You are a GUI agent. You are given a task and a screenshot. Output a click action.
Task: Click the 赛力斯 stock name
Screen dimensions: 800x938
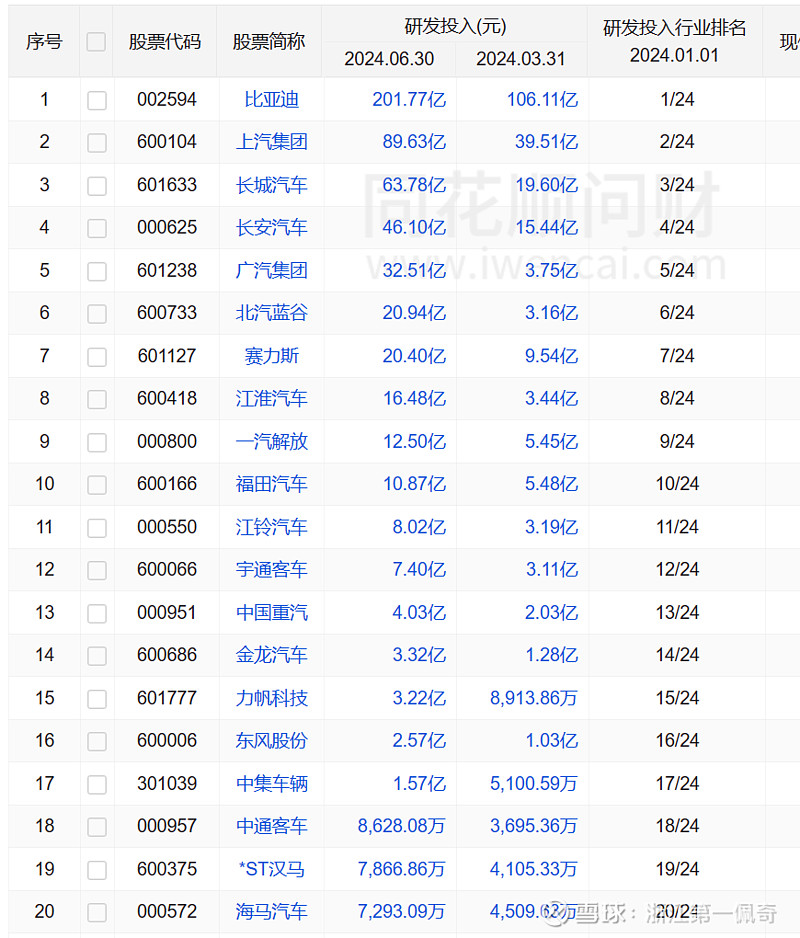(272, 356)
